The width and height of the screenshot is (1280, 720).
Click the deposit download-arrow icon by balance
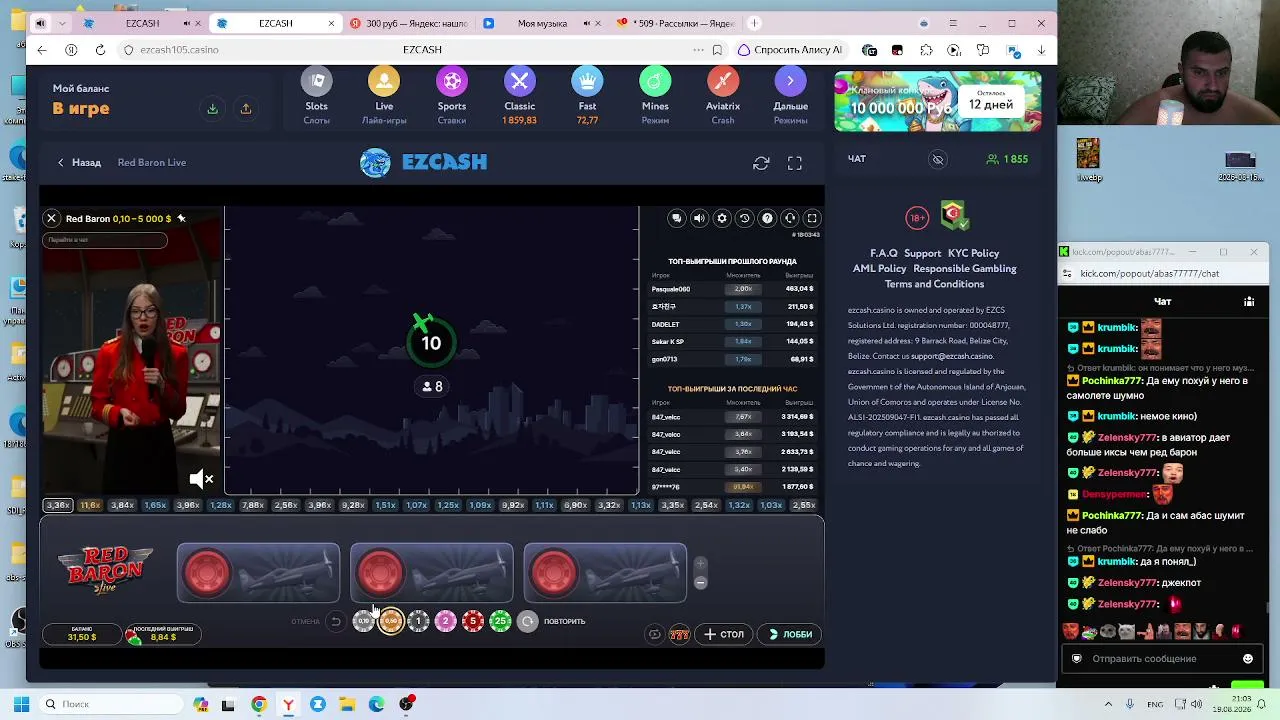pos(212,109)
